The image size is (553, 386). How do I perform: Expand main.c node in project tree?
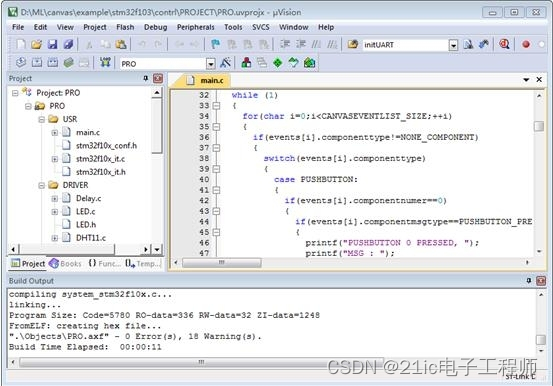pyautogui.click(x=54, y=133)
